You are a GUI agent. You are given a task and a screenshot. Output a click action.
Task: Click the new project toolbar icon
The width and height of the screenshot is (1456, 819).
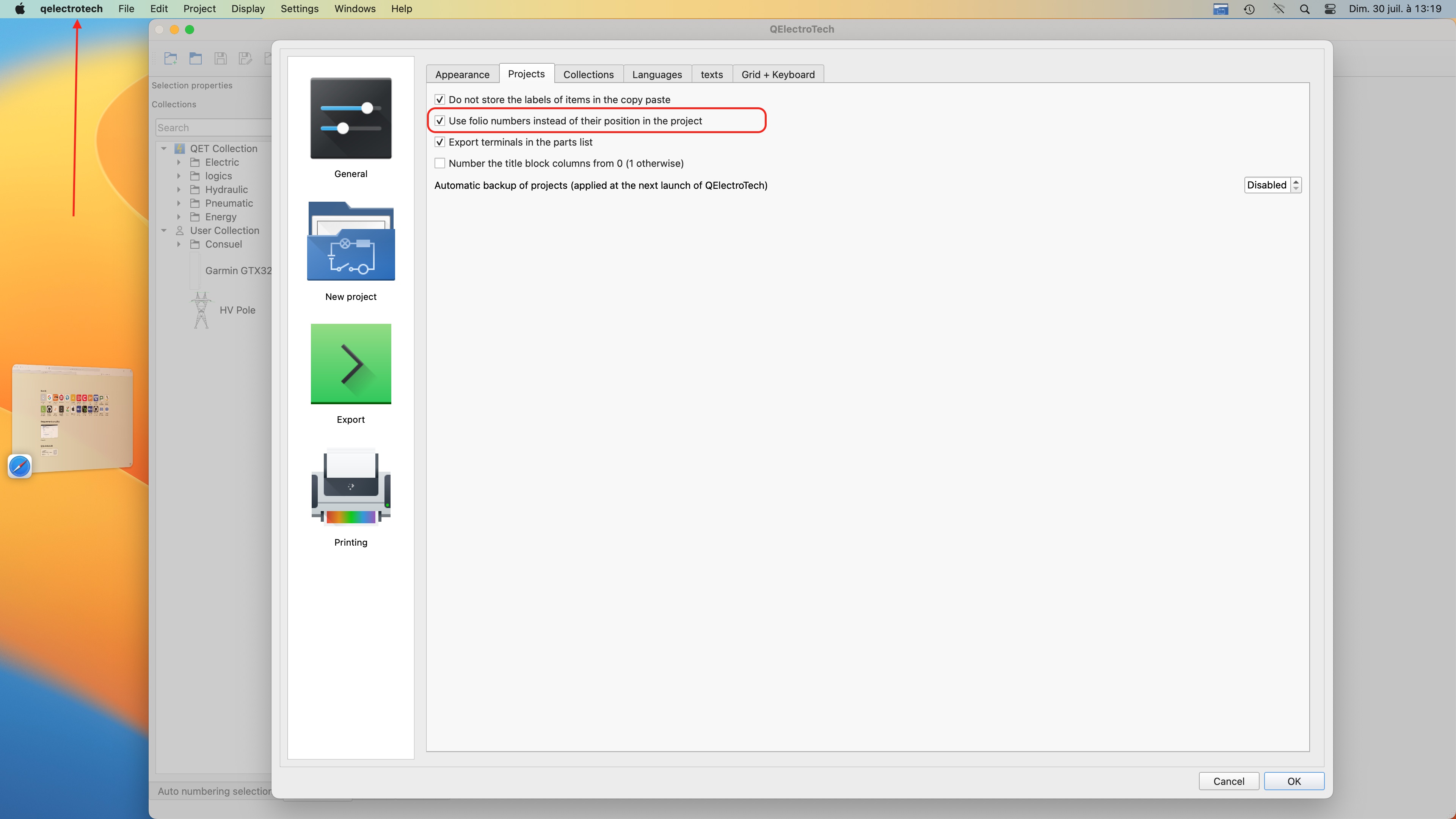171,58
